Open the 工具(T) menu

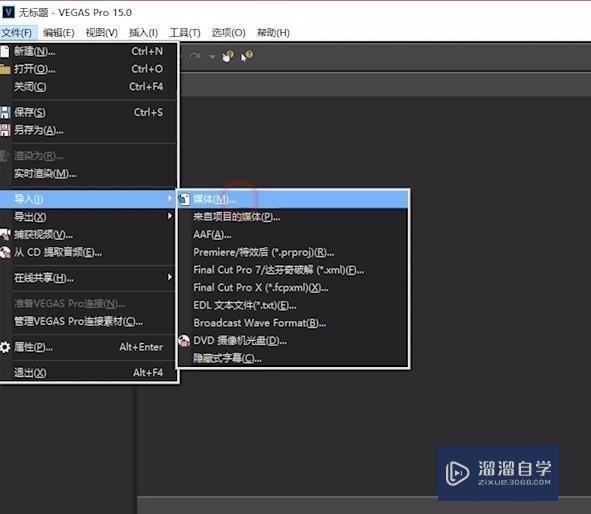185,33
